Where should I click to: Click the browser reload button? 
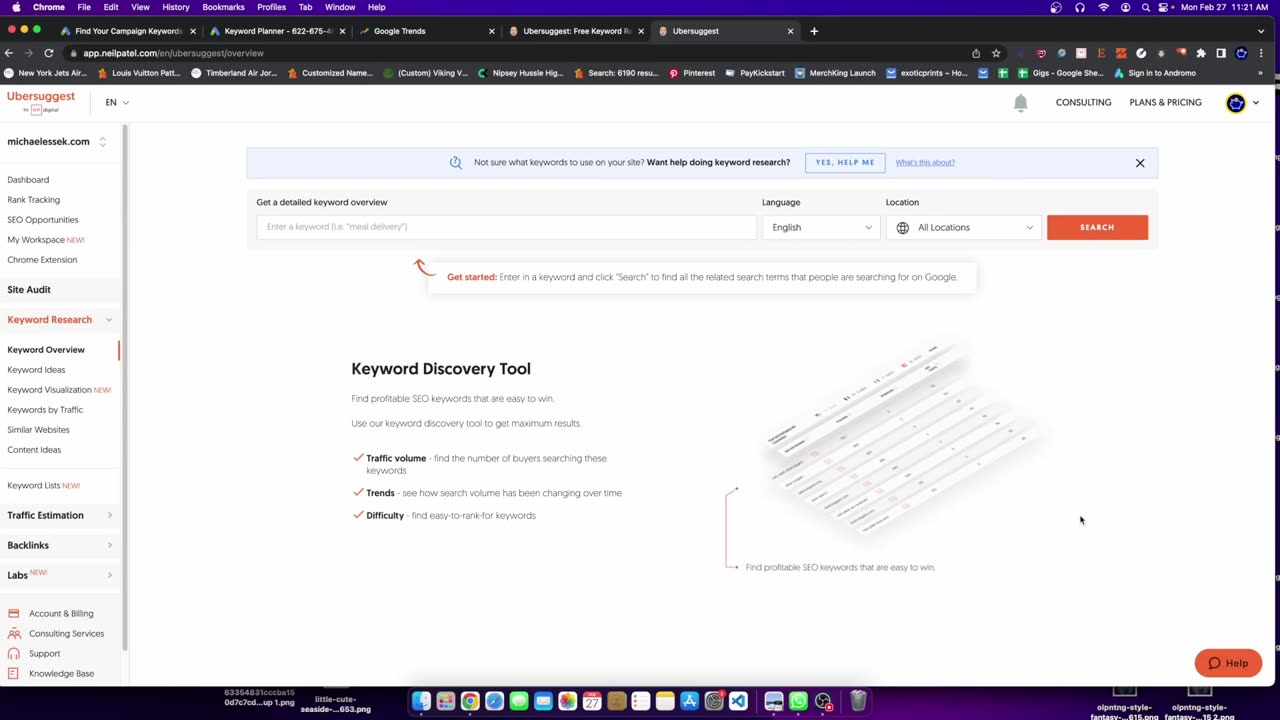click(48, 53)
